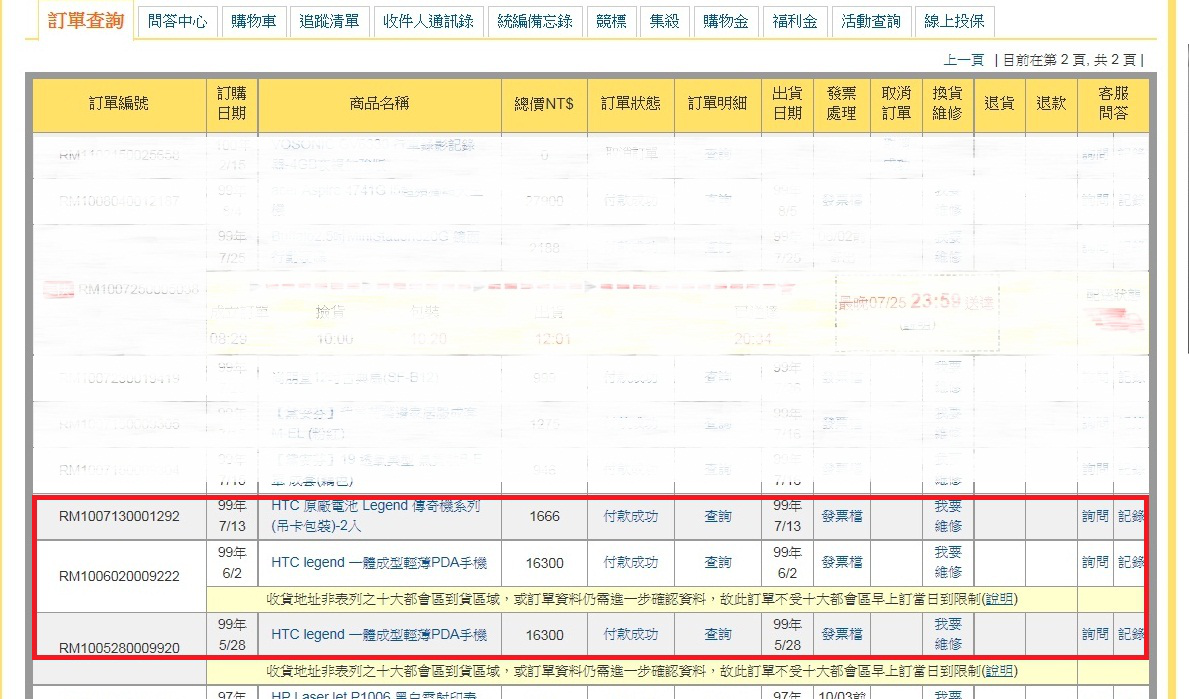Click 發票檔 for the 7/13 order
This screenshot has width=1189, height=699.
tap(841, 516)
